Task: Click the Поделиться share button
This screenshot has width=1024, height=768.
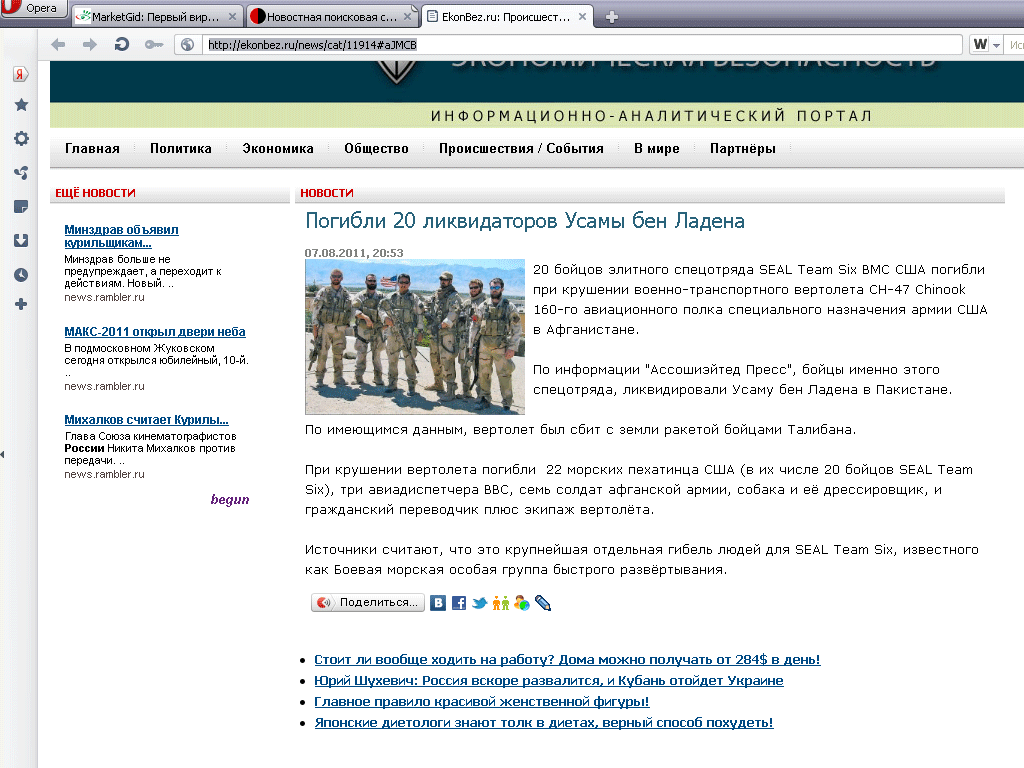Action: click(368, 603)
